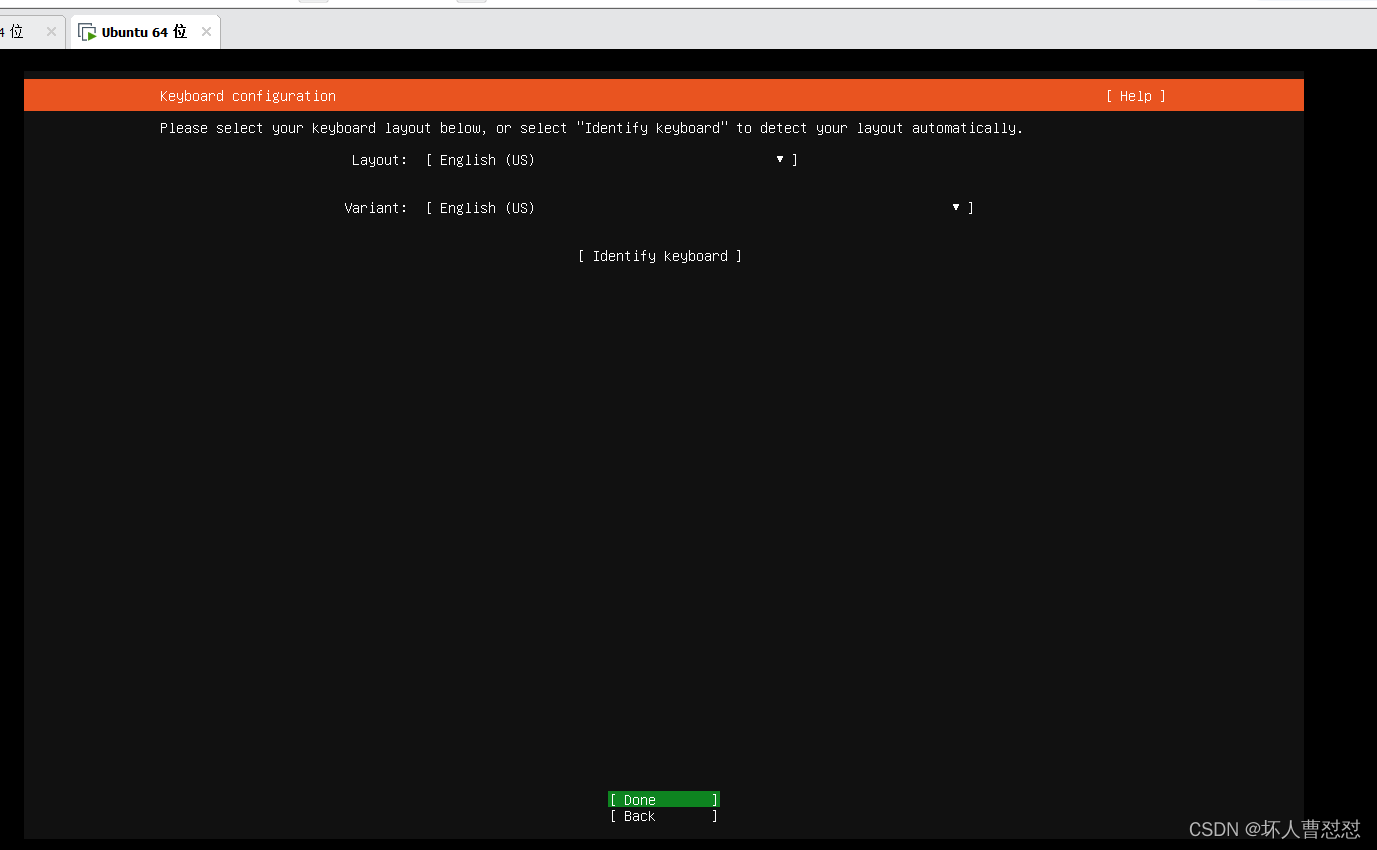
Task: Confirm with the Done button
Action: point(664,800)
